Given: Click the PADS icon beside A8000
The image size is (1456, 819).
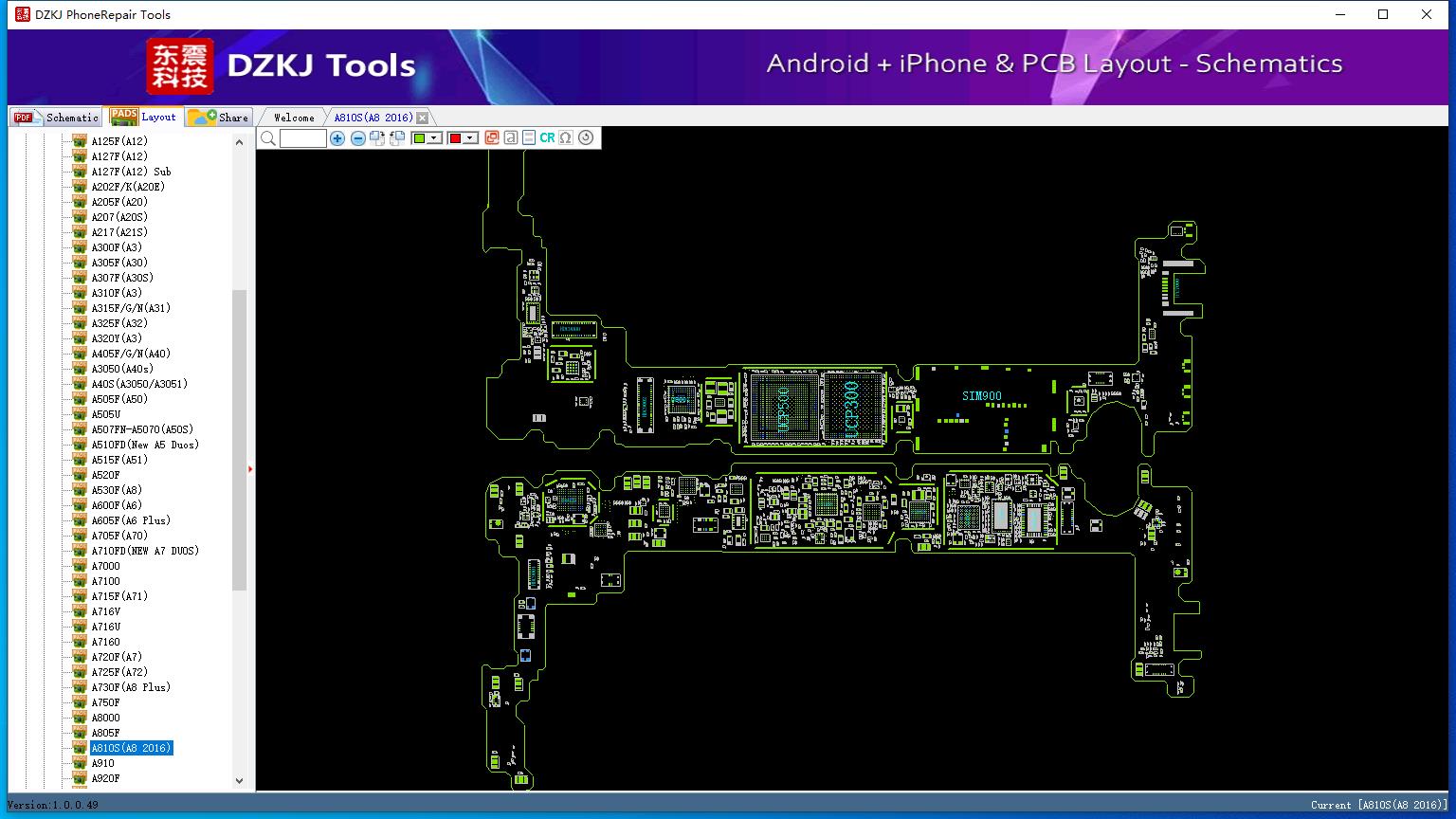Looking at the screenshot, I should tap(80, 718).
